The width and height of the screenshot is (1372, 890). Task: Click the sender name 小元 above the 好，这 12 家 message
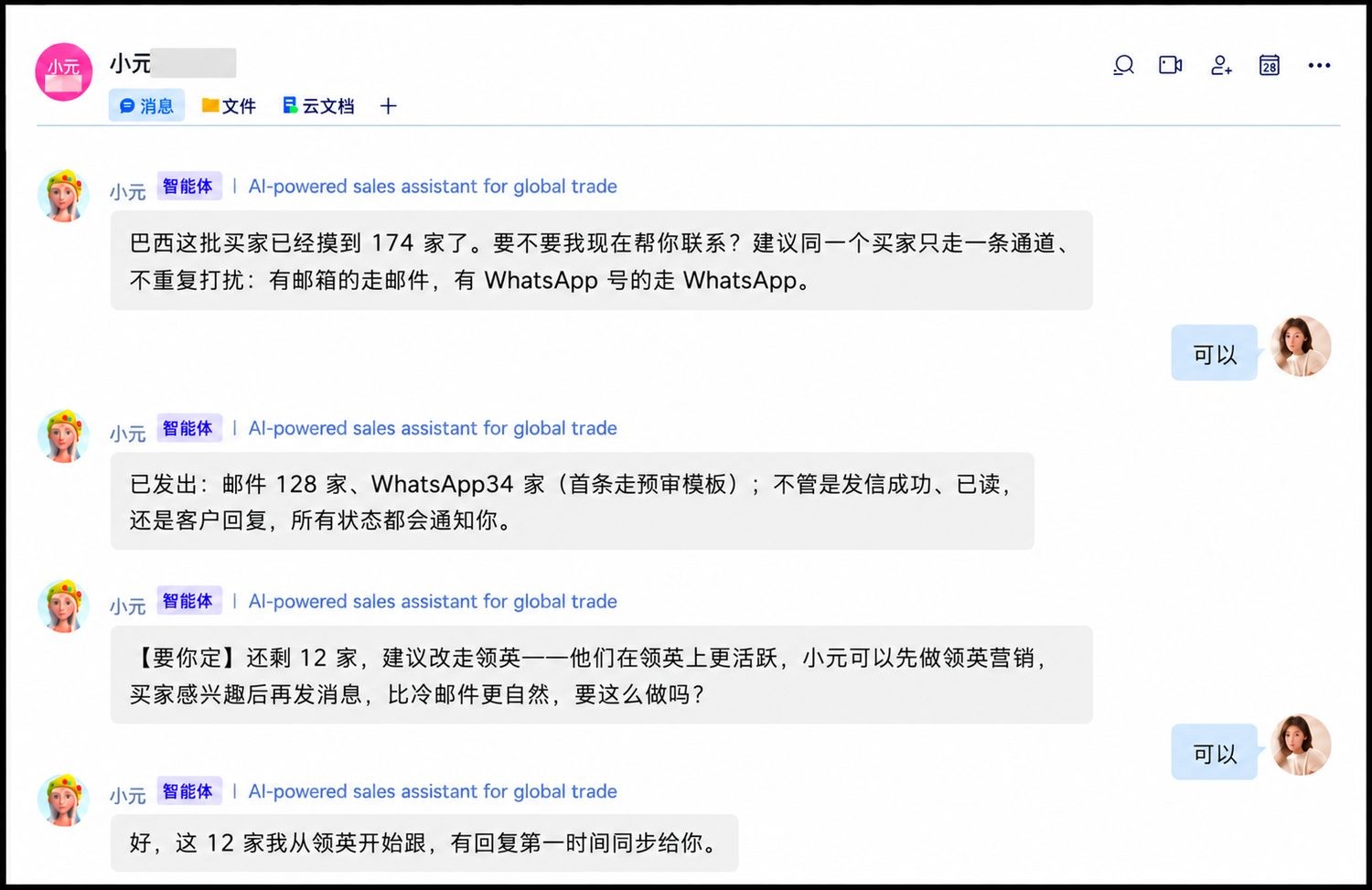[128, 796]
